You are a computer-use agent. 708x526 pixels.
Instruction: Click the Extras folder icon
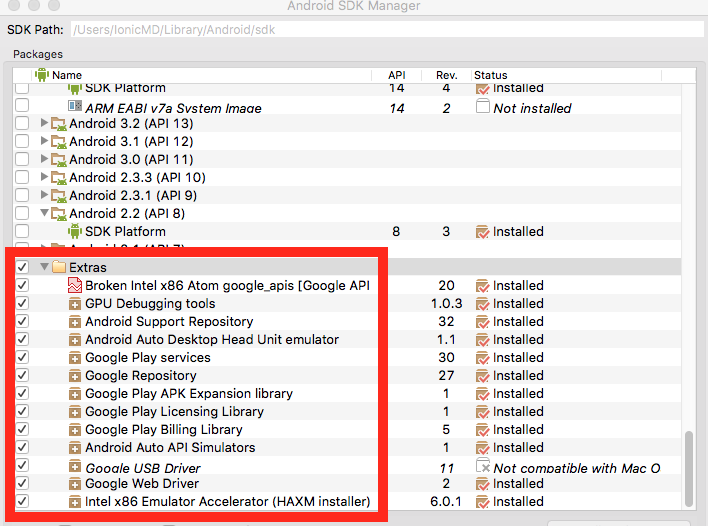pos(58,268)
